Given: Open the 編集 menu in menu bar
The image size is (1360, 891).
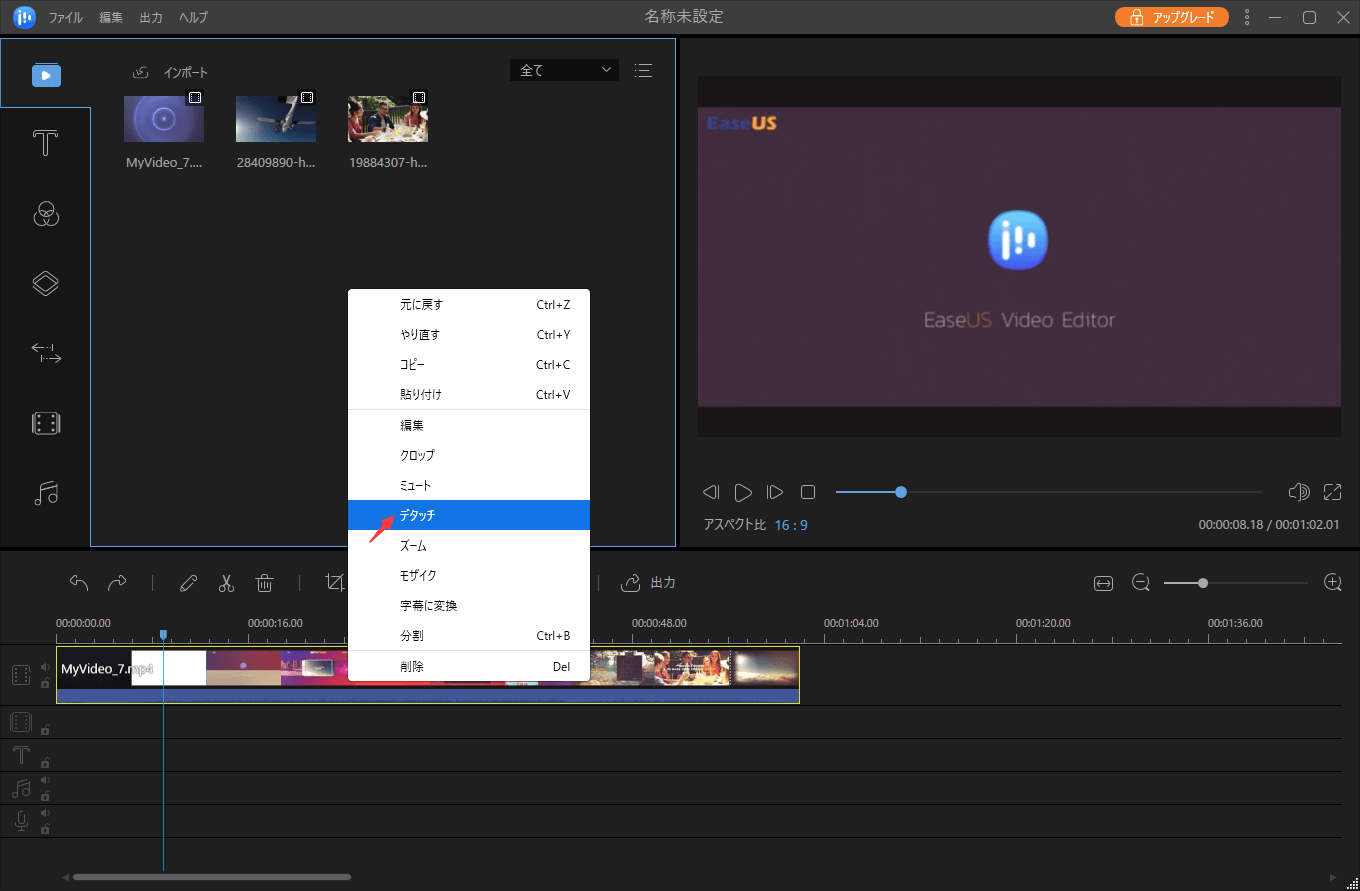Looking at the screenshot, I should [112, 18].
